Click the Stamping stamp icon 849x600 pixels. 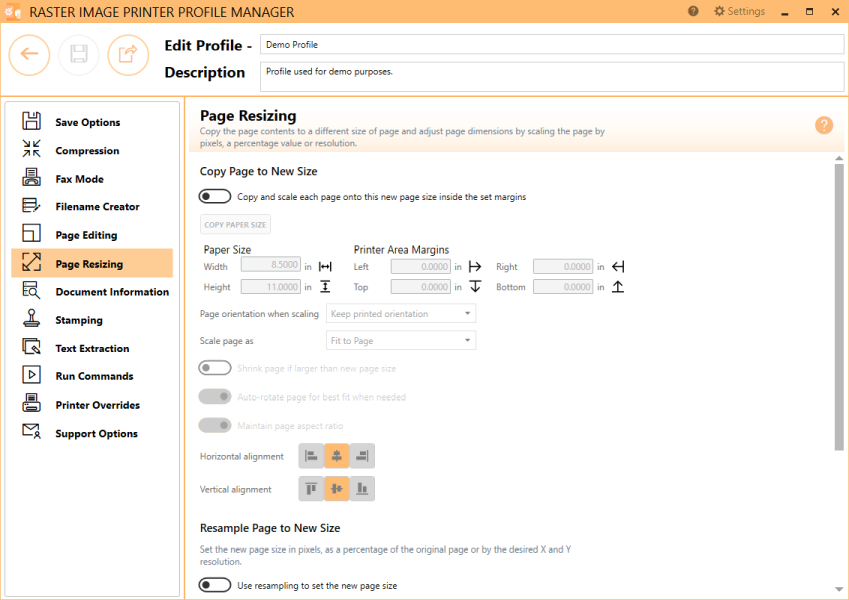tap(31, 318)
